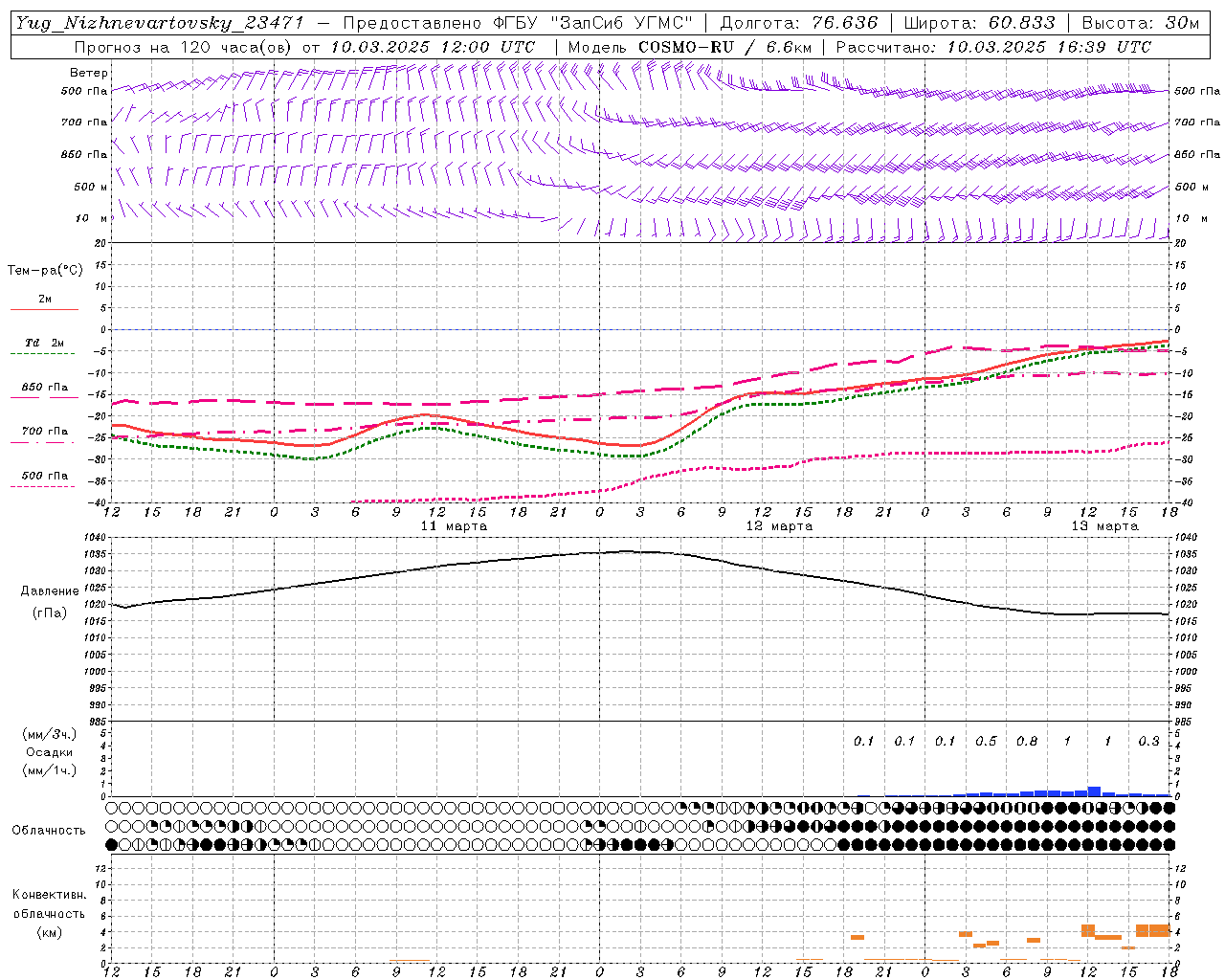Click the "11 марта" date label

454,526
